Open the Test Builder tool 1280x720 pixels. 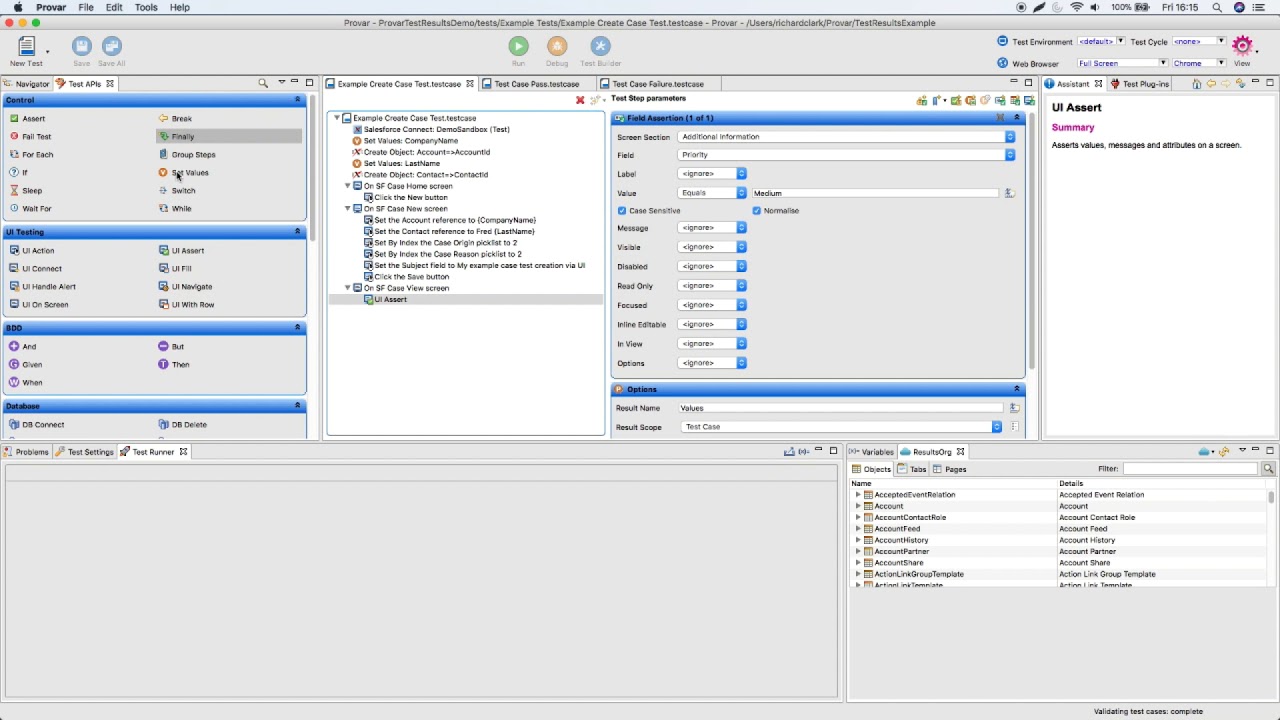[600, 47]
